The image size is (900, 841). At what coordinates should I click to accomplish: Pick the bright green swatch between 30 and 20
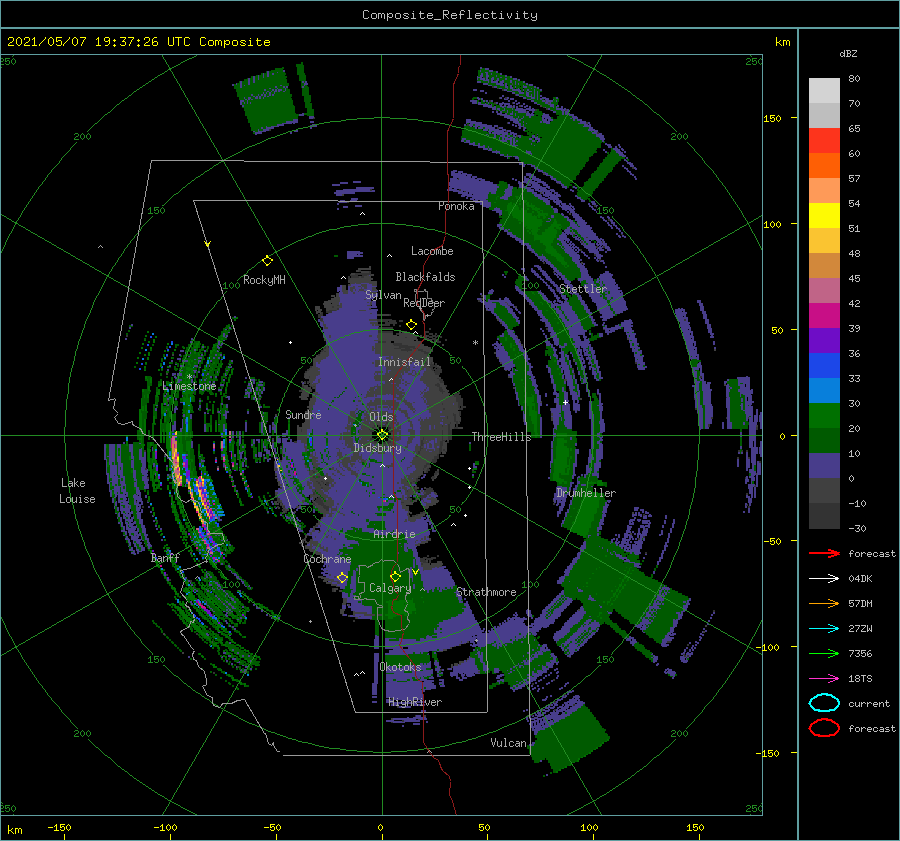(824, 415)
